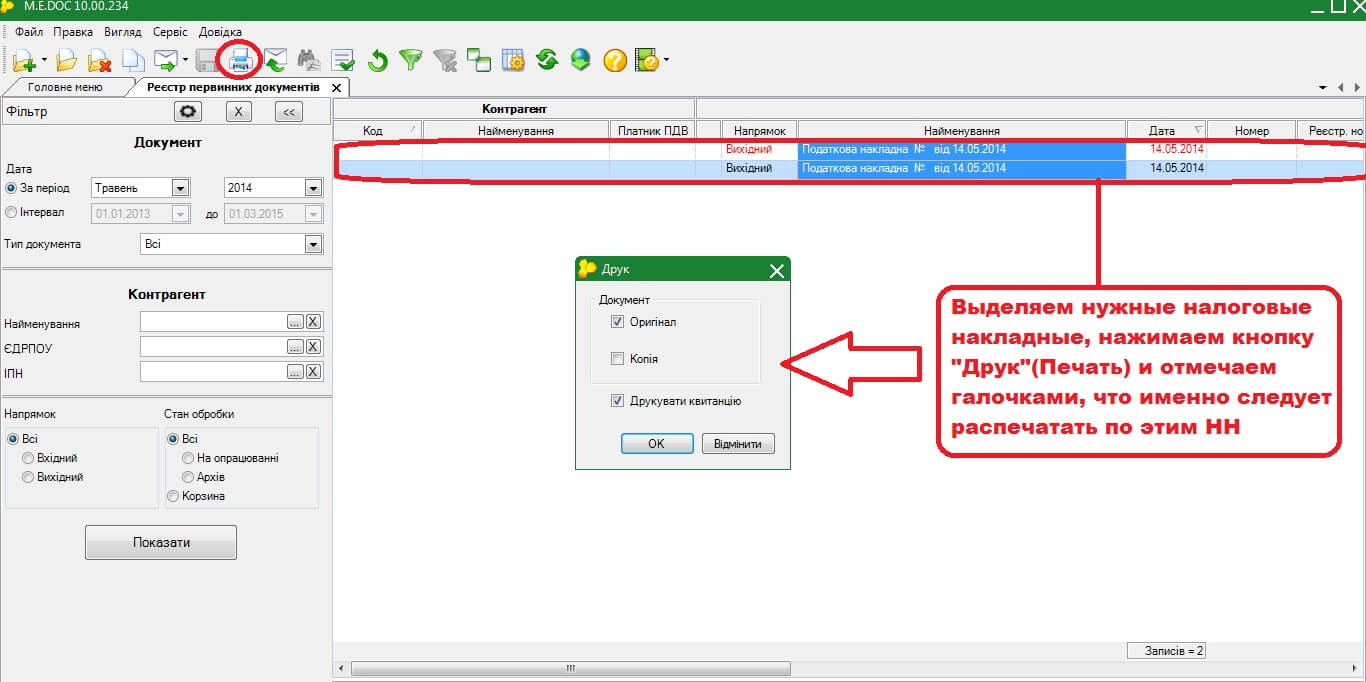Click the open folder icon in toolbar
The width and height of the screenshot is (1366, 682).
tap(66, 61)
